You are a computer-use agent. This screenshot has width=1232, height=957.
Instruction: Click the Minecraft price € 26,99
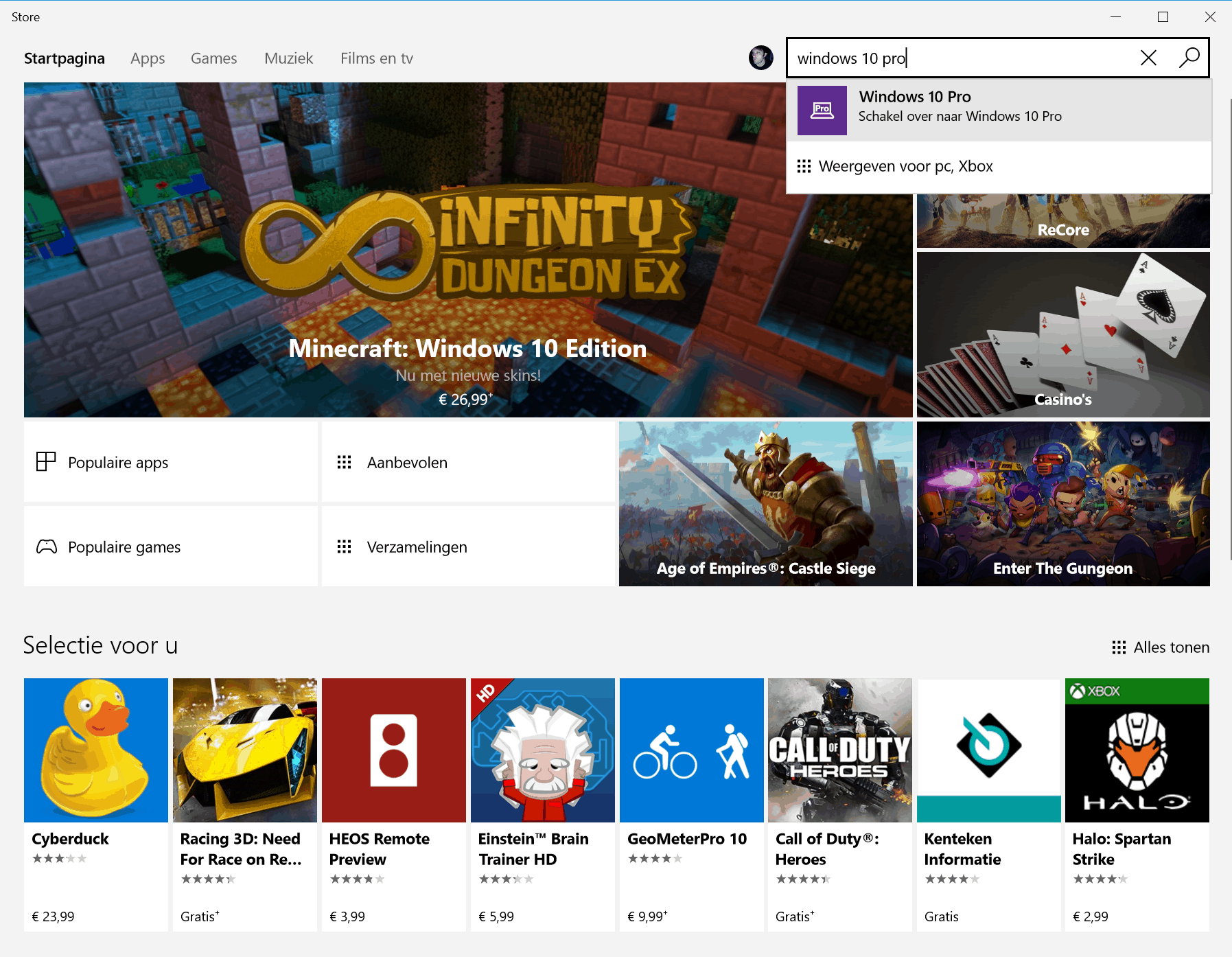point(465,400)
